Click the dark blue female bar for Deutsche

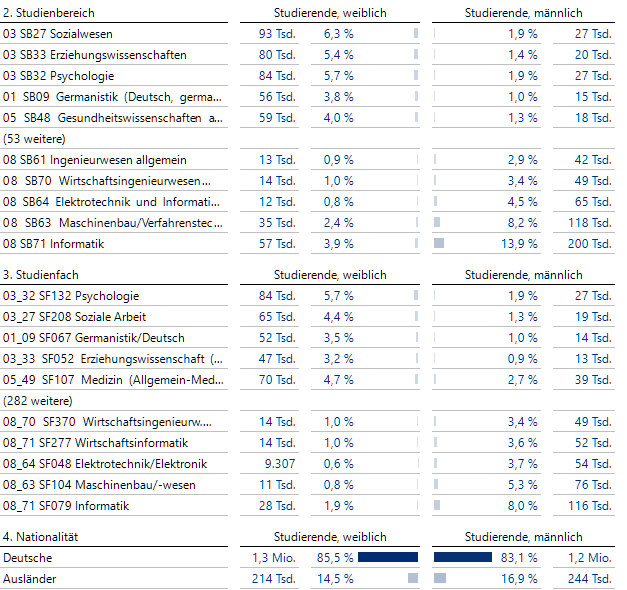pyautogui.click(x=387, y=557)
